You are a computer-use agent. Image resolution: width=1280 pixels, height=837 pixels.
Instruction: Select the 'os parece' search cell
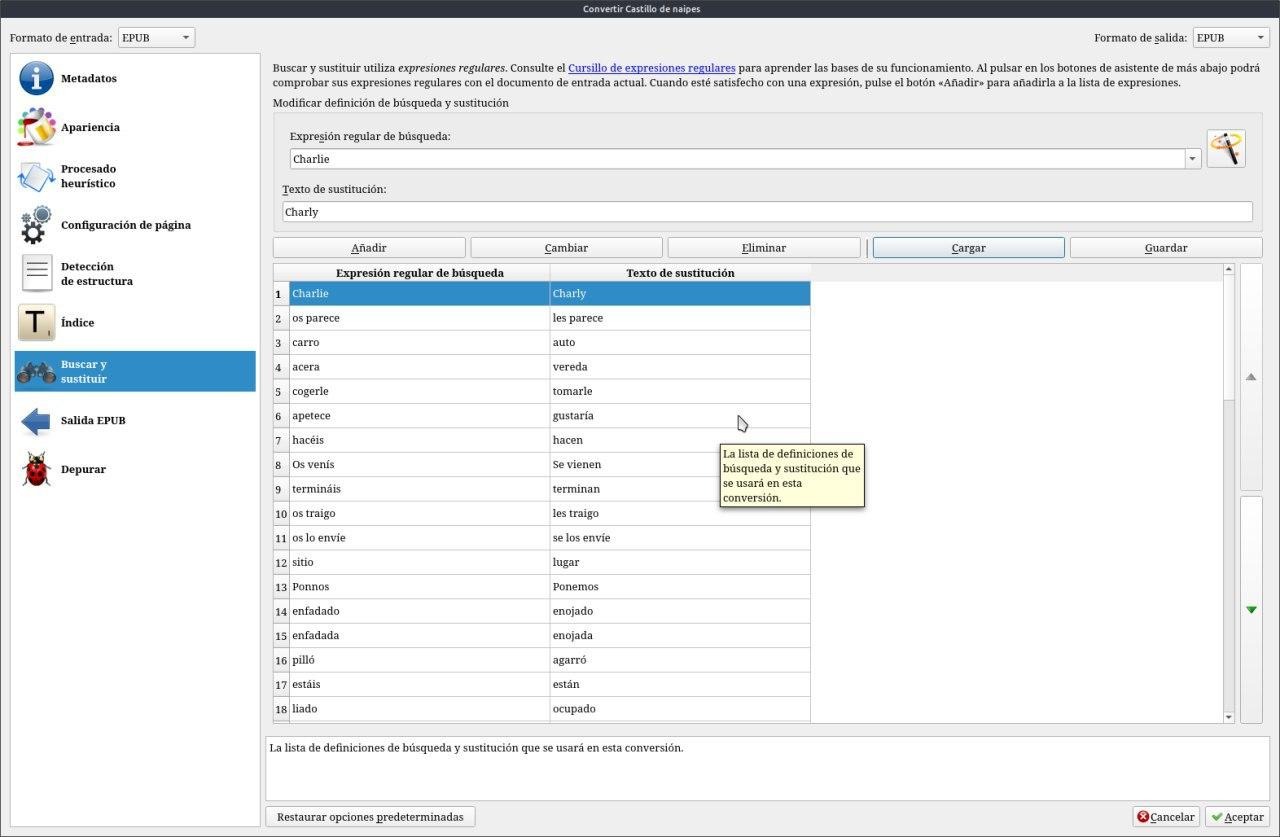click(x=419, y=318)
